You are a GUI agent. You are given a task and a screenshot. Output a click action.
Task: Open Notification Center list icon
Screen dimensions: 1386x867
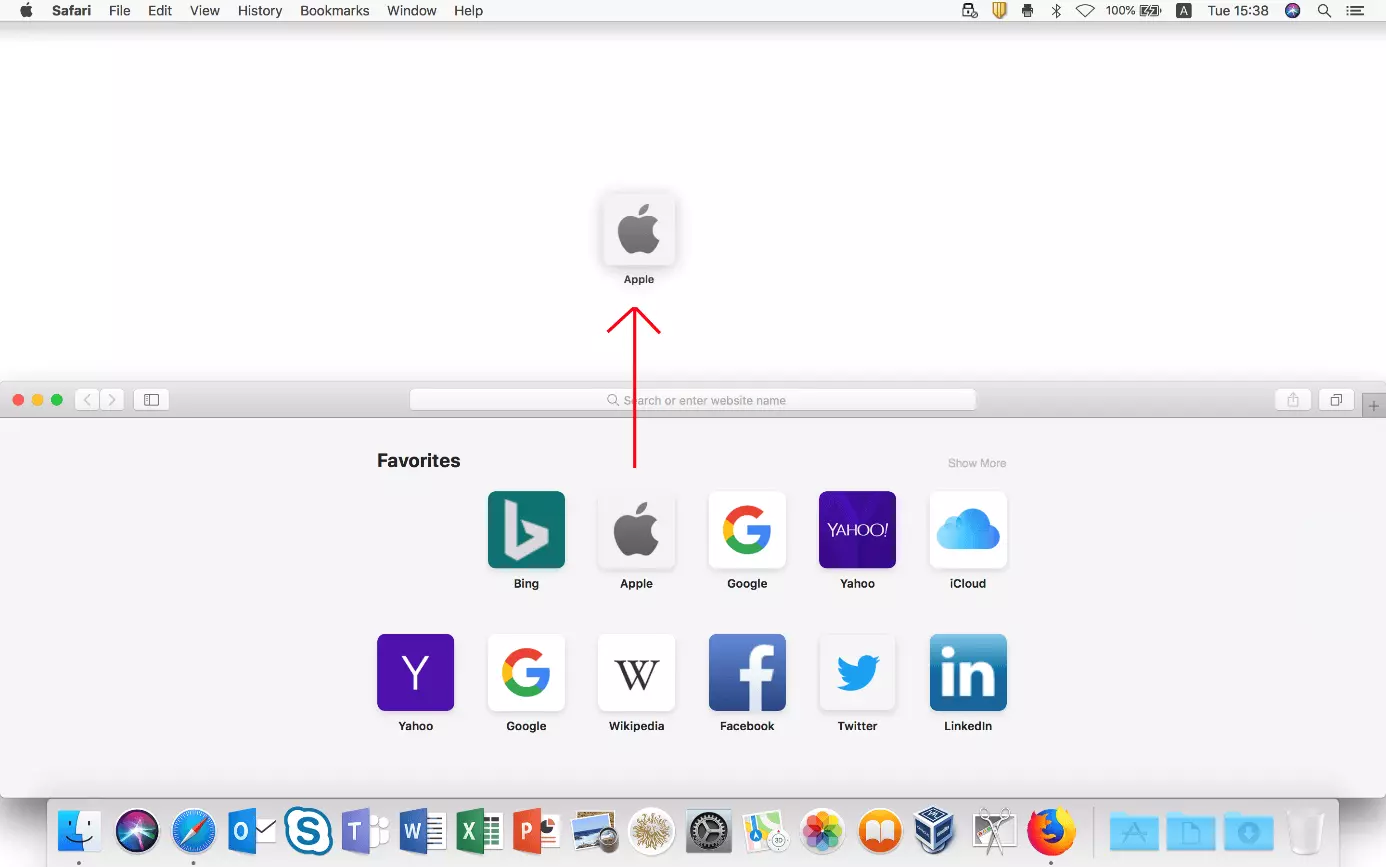1356,11
